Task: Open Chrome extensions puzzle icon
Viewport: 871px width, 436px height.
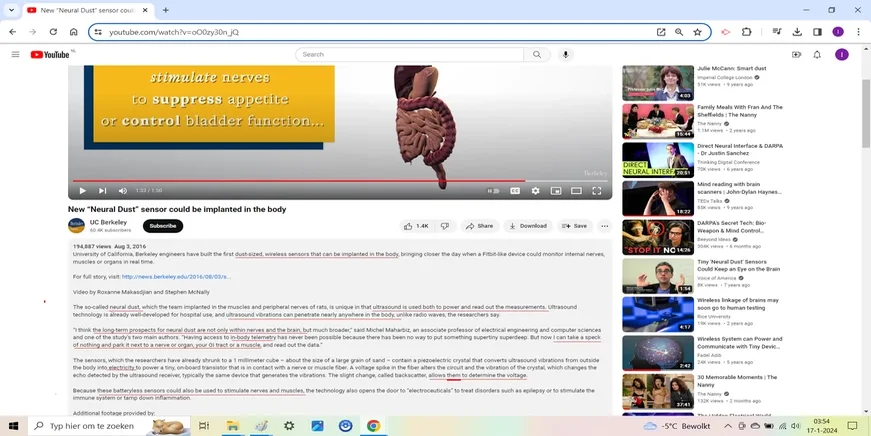Action: [x=747, y=32]
